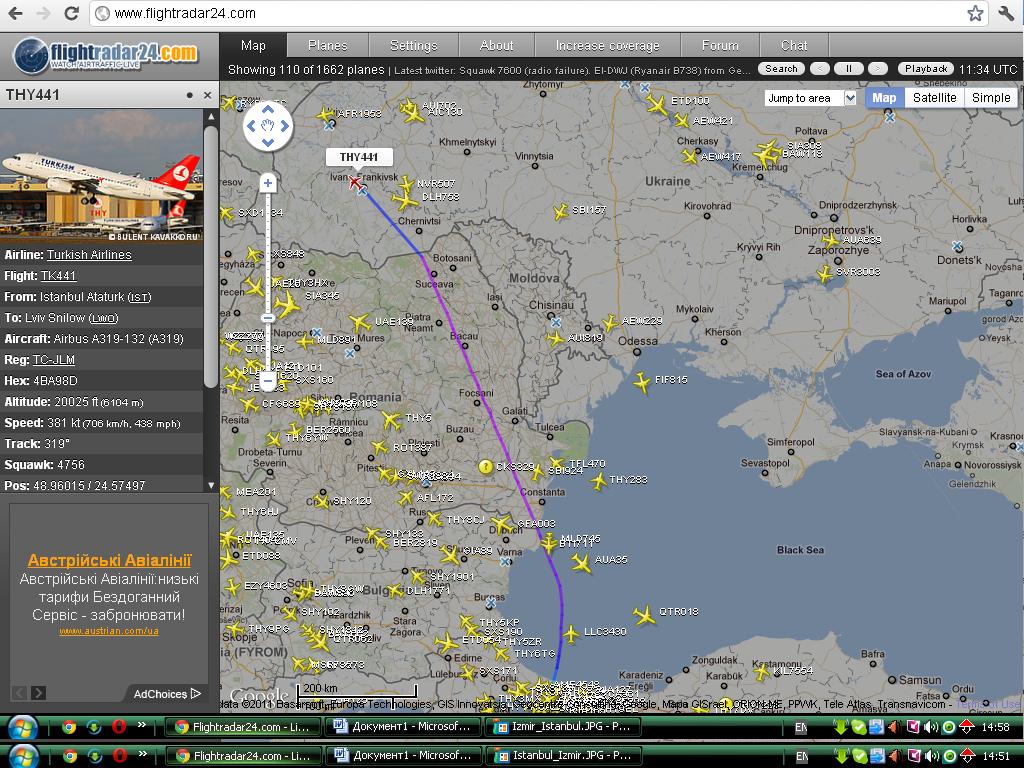This screenshot has height=768, width=1024.
Task: Open the Planes tab
Action: coord(328,45)
